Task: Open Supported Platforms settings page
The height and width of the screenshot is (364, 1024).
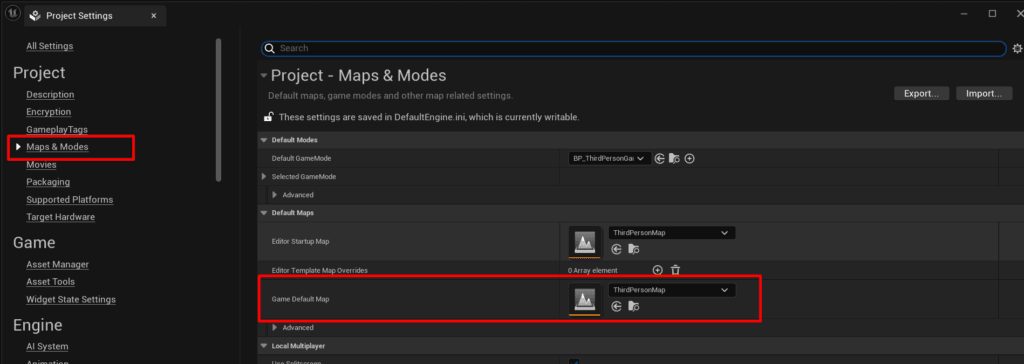Action: pyautogui.click(x=70, y=199)
